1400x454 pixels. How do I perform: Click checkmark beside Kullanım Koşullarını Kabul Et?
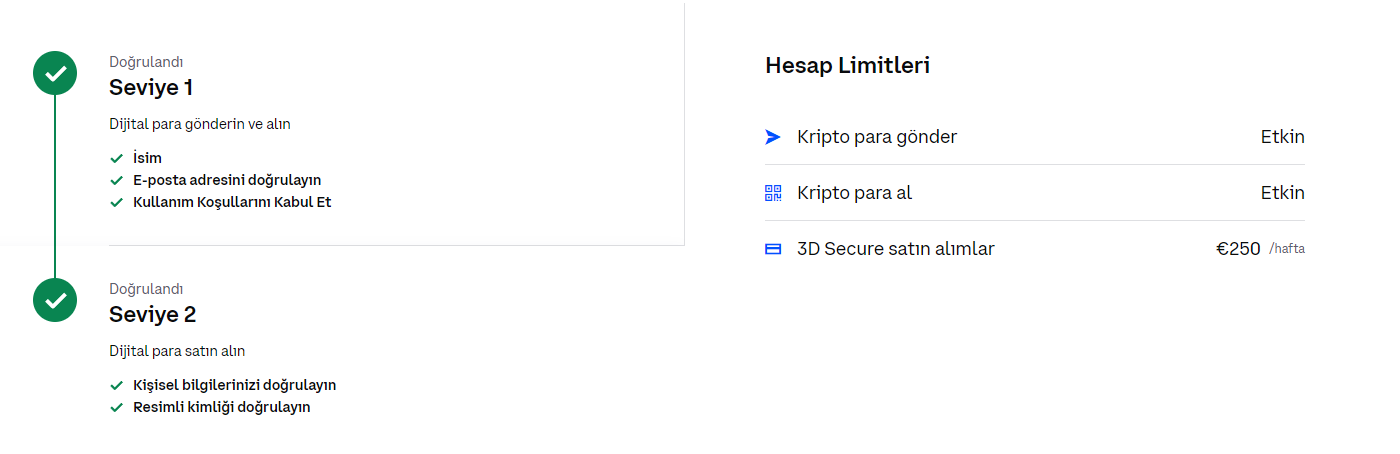coord(117,202)
